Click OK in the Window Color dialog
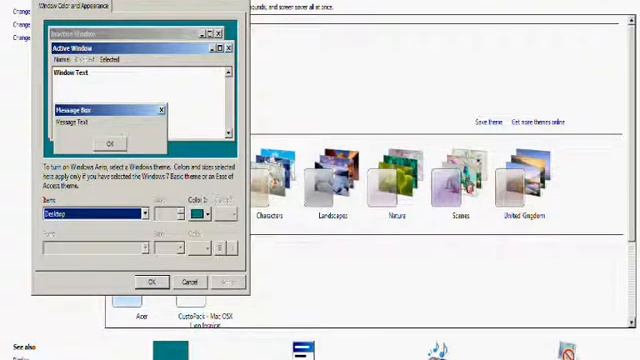Screen dimensions: 640x360 point(152,282)
